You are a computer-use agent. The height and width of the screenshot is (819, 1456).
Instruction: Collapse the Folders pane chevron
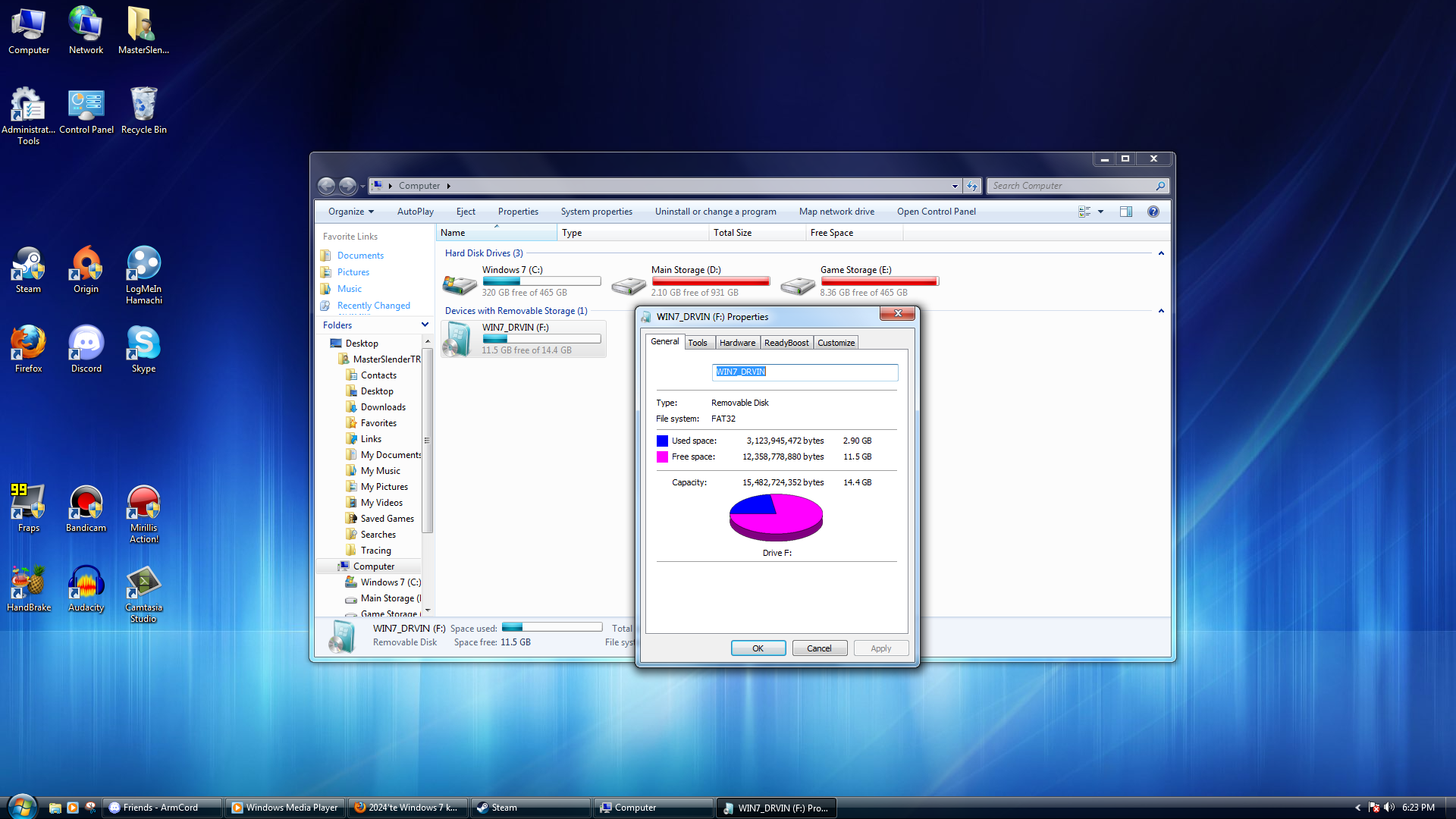click(425, 325)
